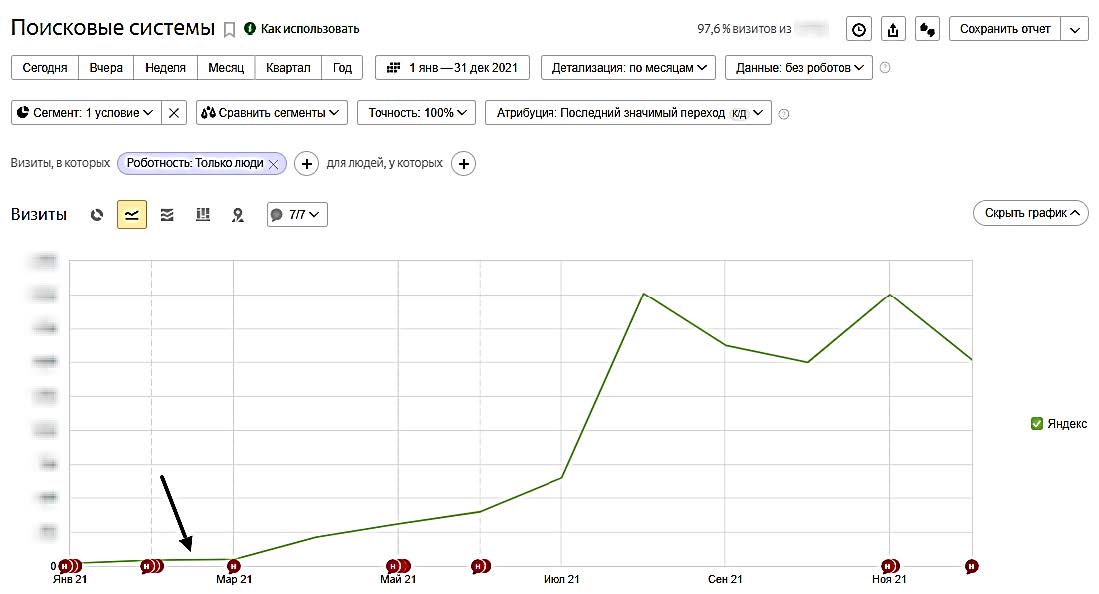Select the line chart view

[x=132, y=215]
